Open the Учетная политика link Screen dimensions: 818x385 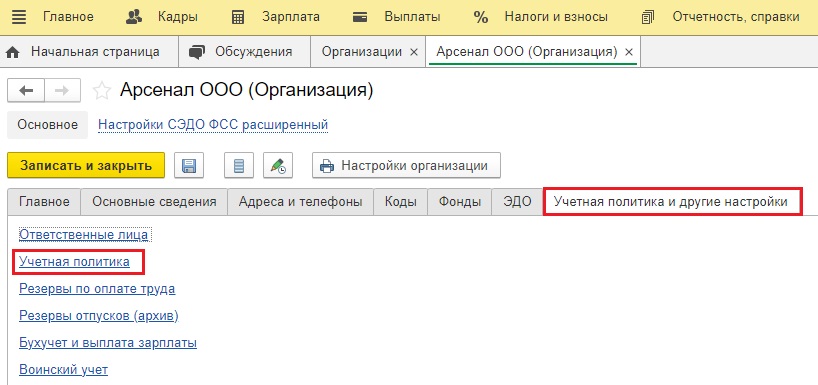(75, 262)
